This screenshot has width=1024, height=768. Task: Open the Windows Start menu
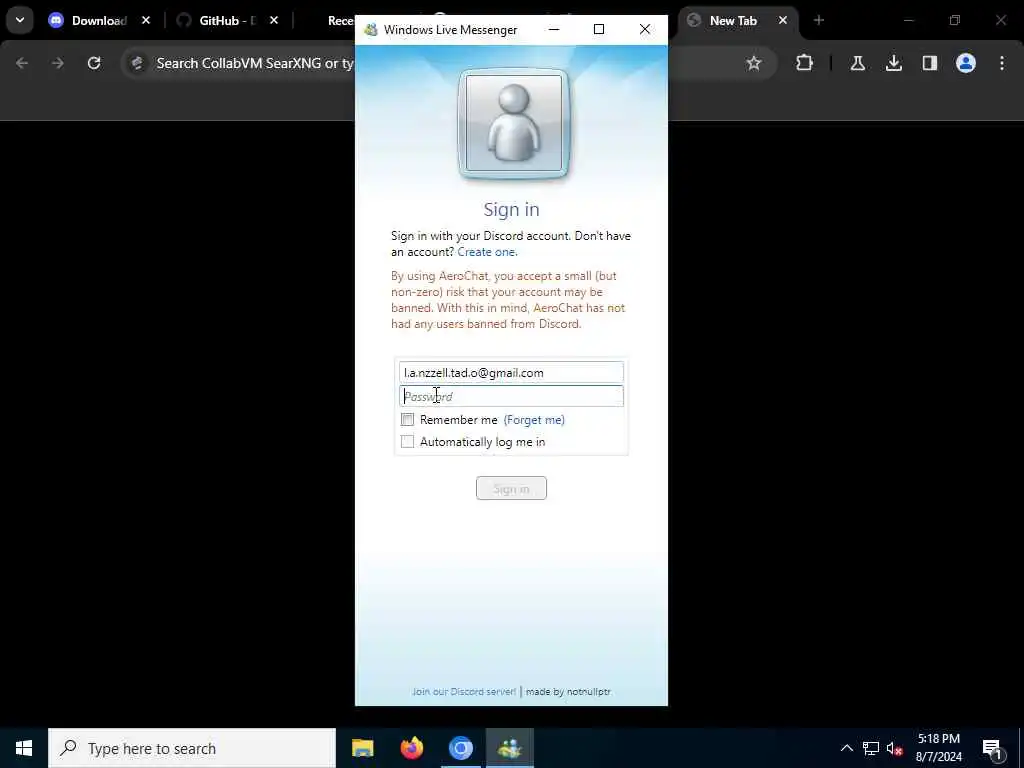24,748
